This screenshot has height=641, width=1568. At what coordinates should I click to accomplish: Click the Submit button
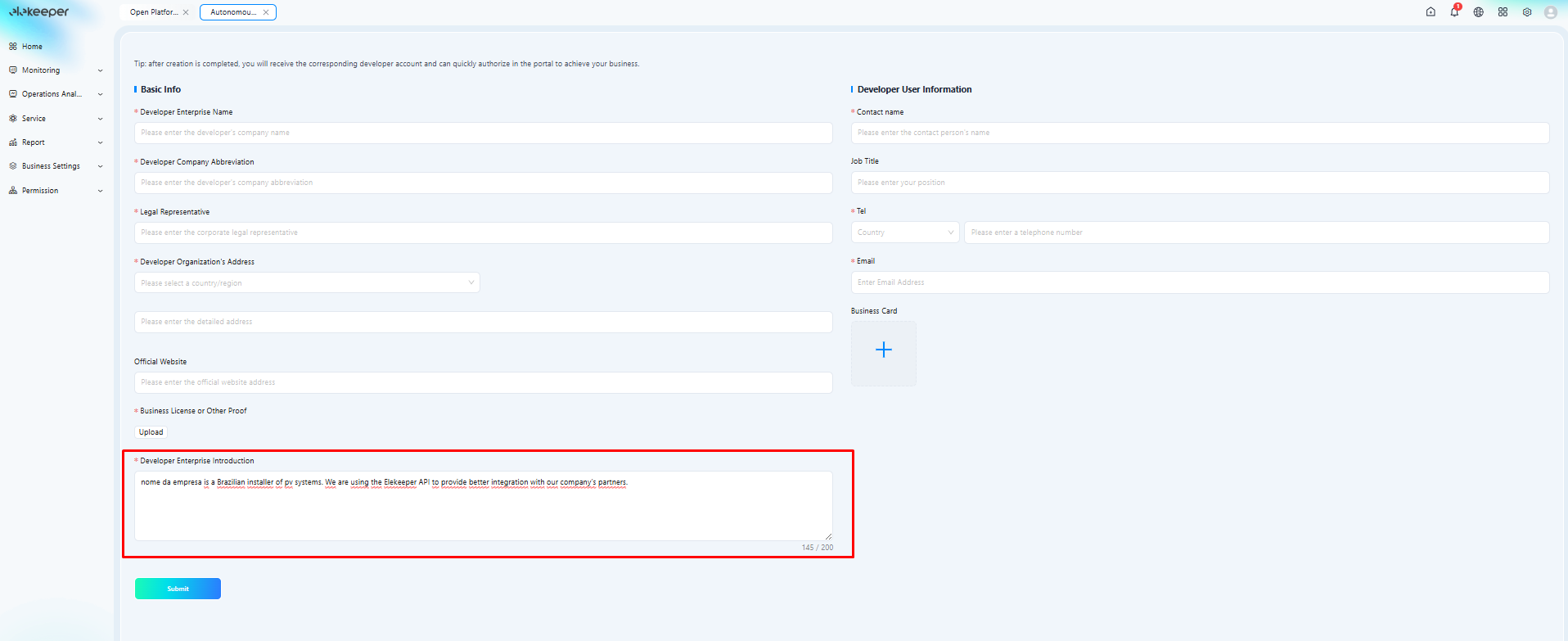click(178, 589)
